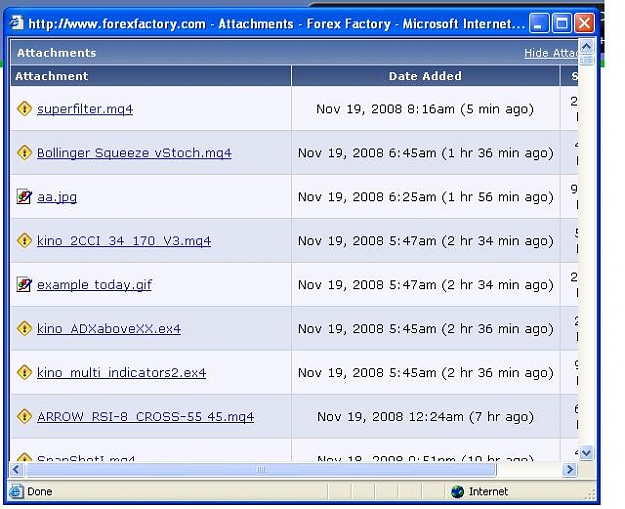Click the page icon next to Done
625x509 pixels.
[x=16, y=491]
